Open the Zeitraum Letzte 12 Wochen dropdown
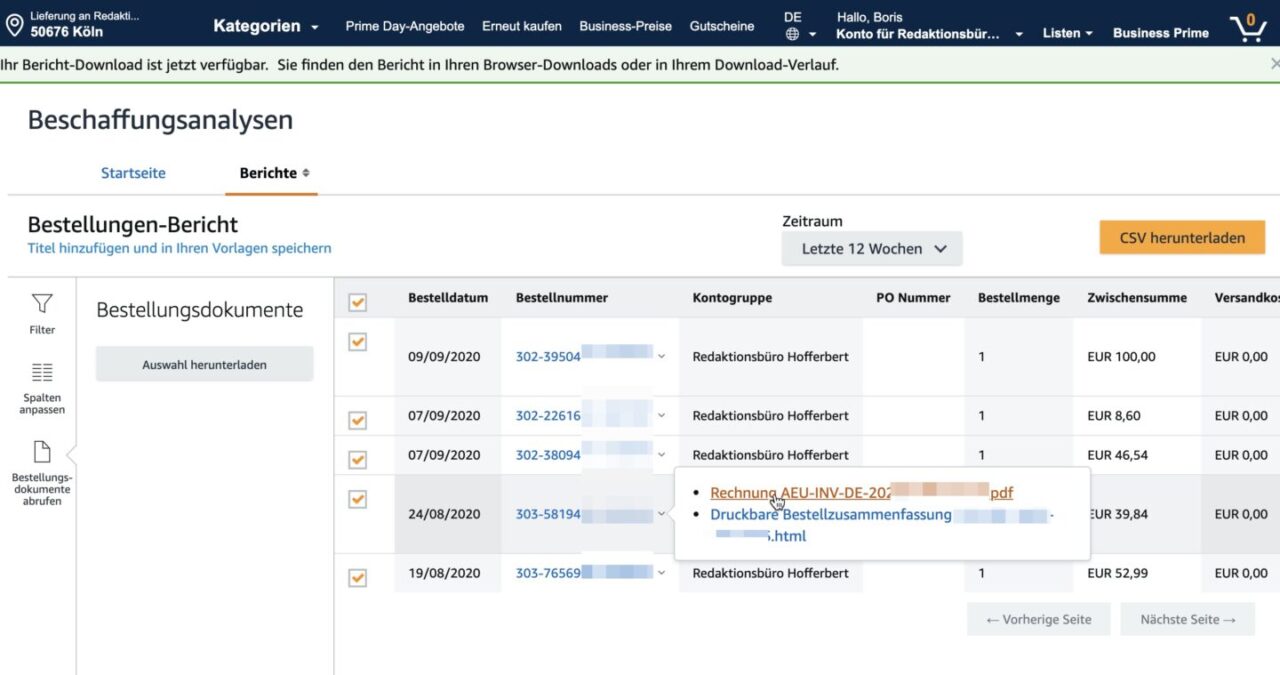The image size is (1280, 675). [872, 249]
